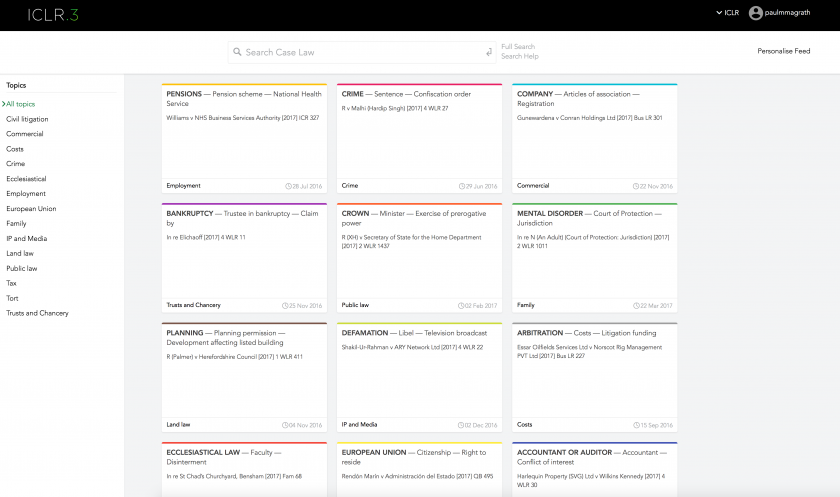Screen dimensions: 840x497
Task: Click the enter arrow icon in search box
Action: point(488,52)
